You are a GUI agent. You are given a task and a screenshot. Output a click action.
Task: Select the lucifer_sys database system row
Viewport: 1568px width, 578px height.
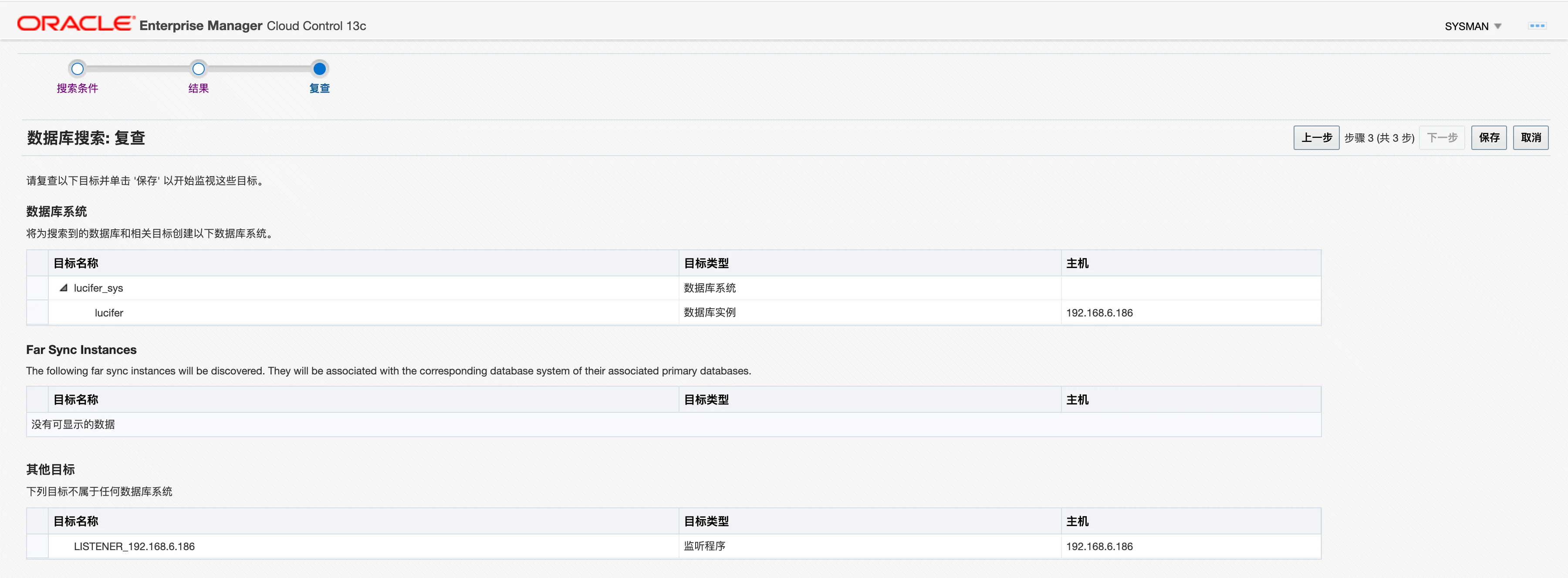tap(98, 288)
